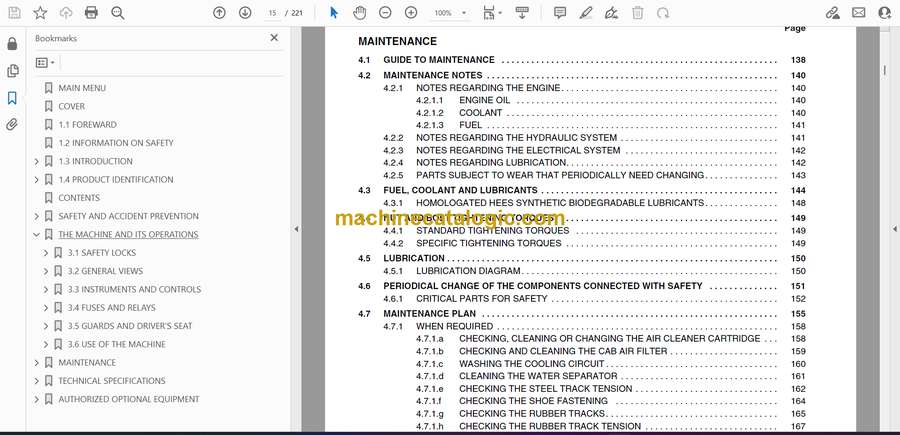Expand 3.6 USE OF THE MACHINE
Viewport: 900px width, 435px height.
pos(46,344)
